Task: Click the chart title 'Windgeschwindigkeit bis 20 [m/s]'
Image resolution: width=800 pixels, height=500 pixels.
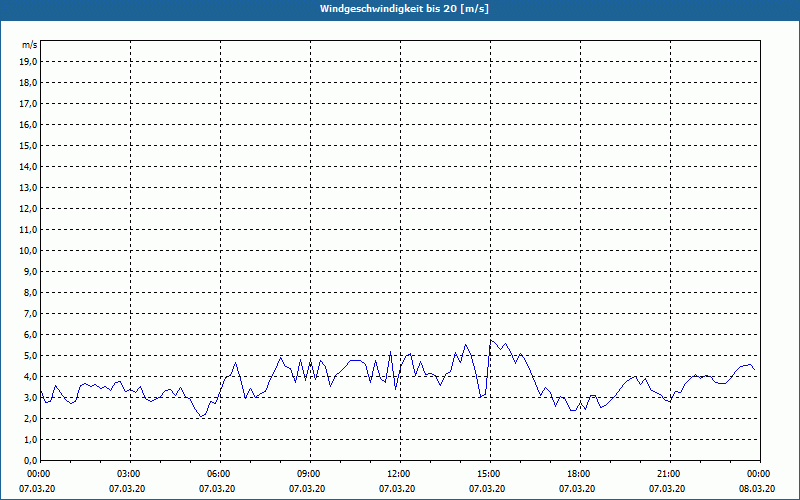Action: (404, 9)
